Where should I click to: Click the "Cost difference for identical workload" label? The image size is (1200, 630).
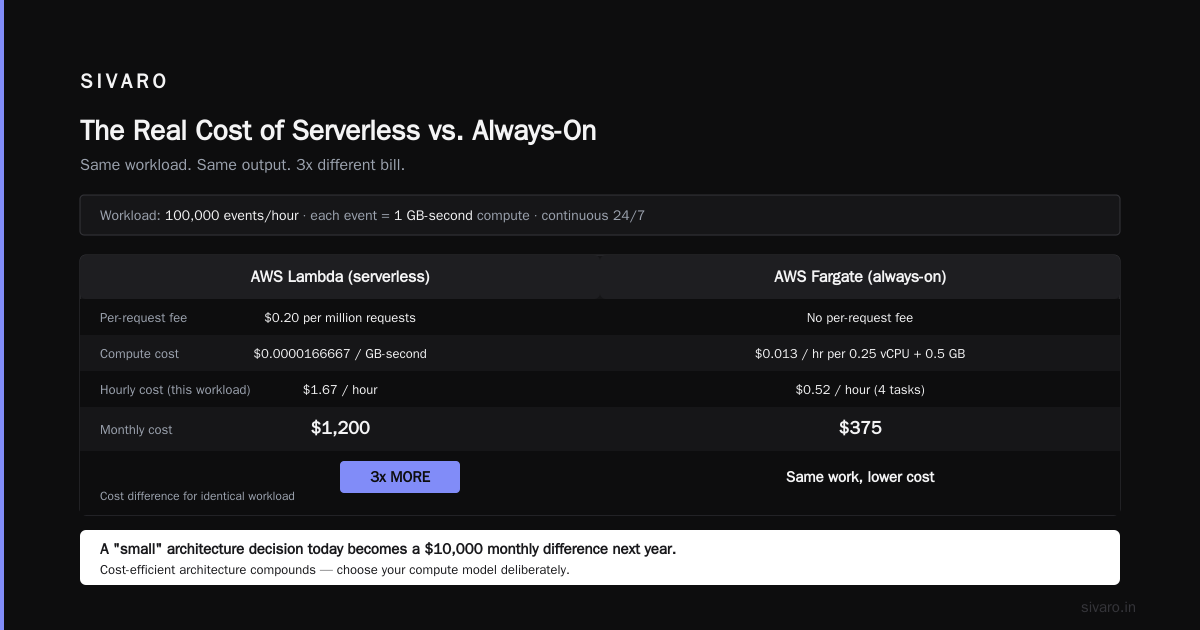pos(197,496)
